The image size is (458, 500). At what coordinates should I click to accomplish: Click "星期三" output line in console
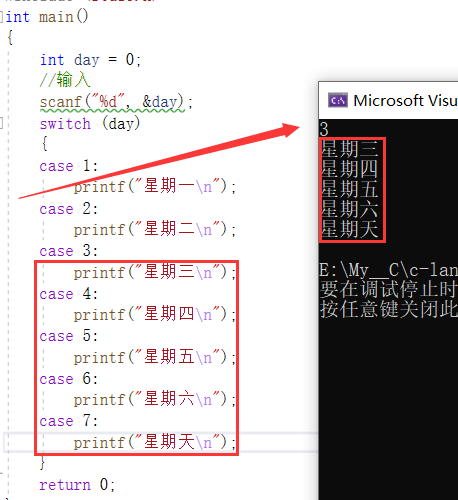(x=350, y=149)
